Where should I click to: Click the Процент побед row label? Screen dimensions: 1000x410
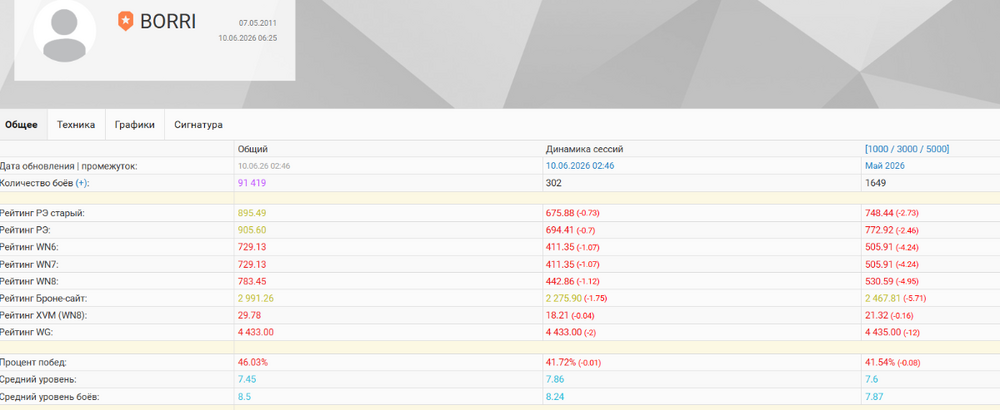(x=33, y=363)
